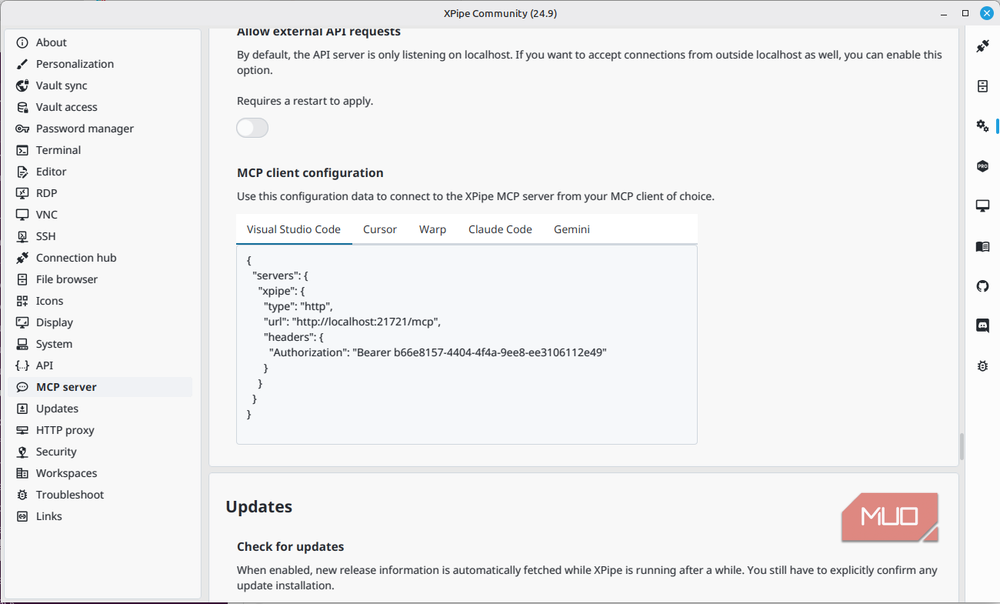The image size is (1000, 604).
Task: Open Editor settings category
Action: (101, 172)
